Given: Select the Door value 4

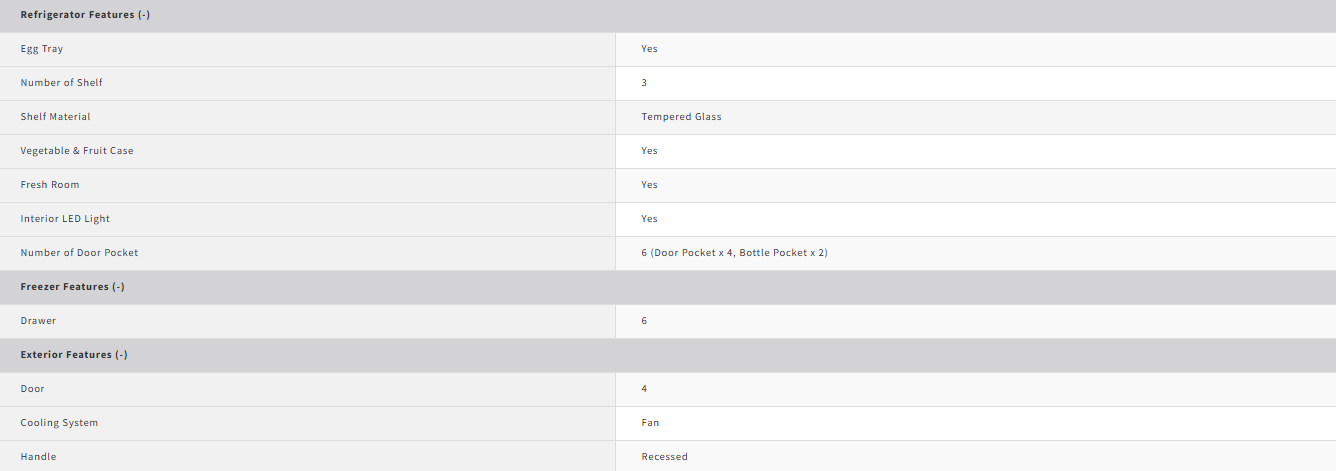Looking at the screenshot, I should pyautogui.click(x=644, y=389).
